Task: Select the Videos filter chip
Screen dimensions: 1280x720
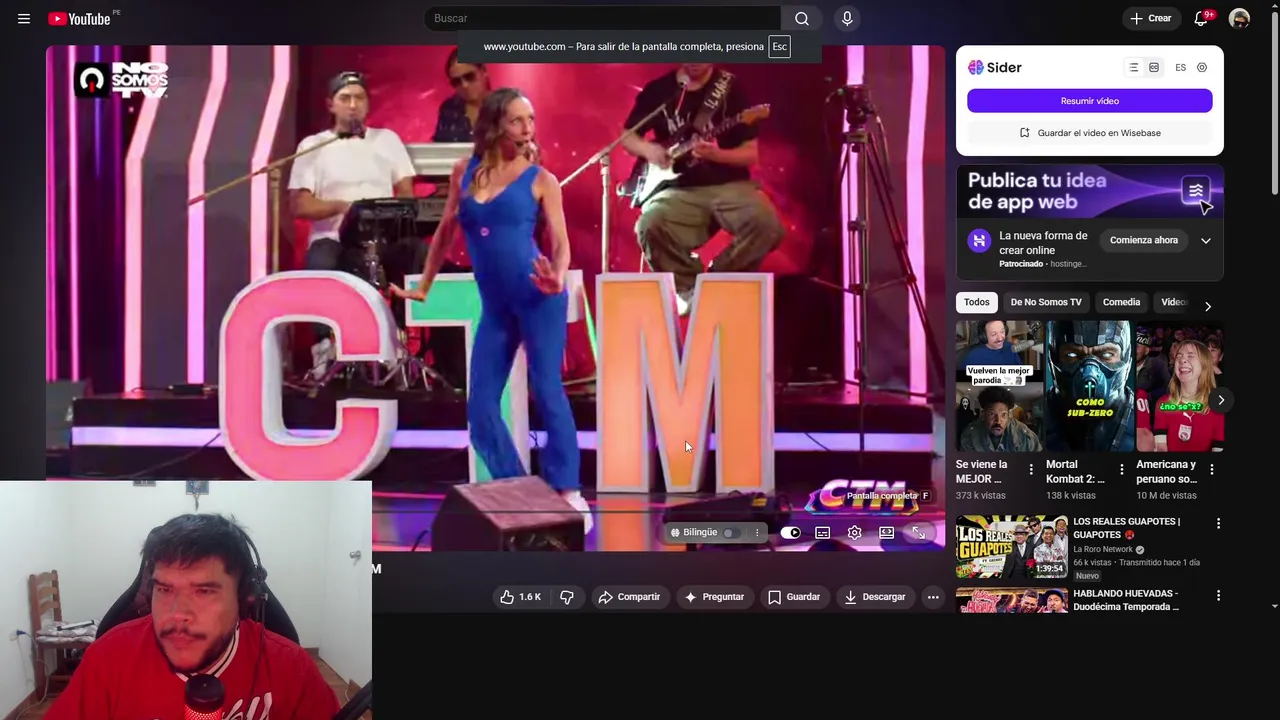Action: point(1173,302)
